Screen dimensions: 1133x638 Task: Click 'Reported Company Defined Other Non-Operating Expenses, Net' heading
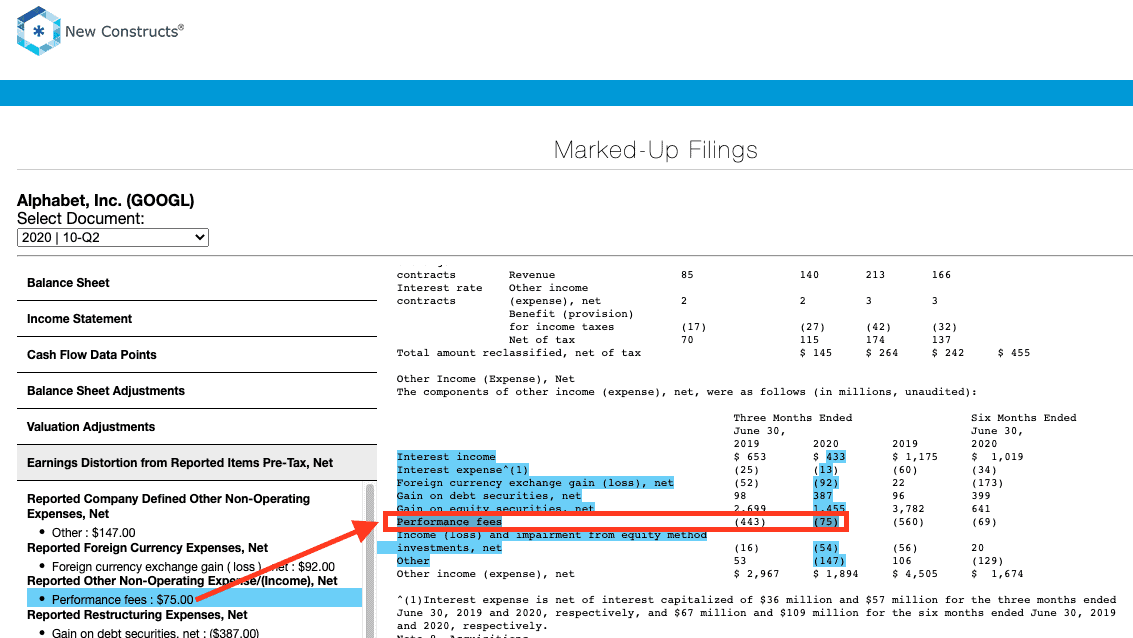[x=168, y=506]
